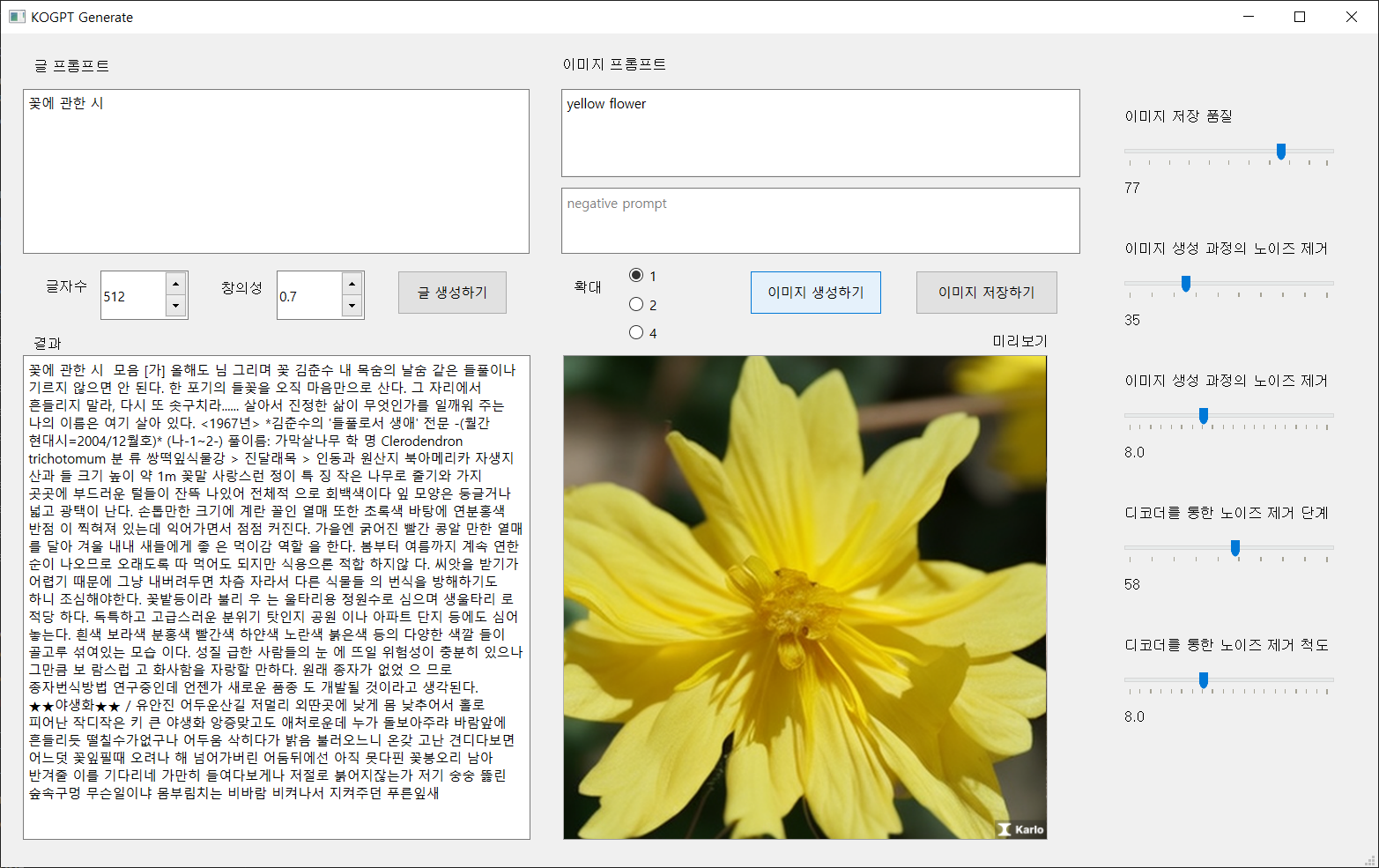Click the KOGPT Generate title bar icon
Screen dimensions: 1379x868
(x=17, y=17)
